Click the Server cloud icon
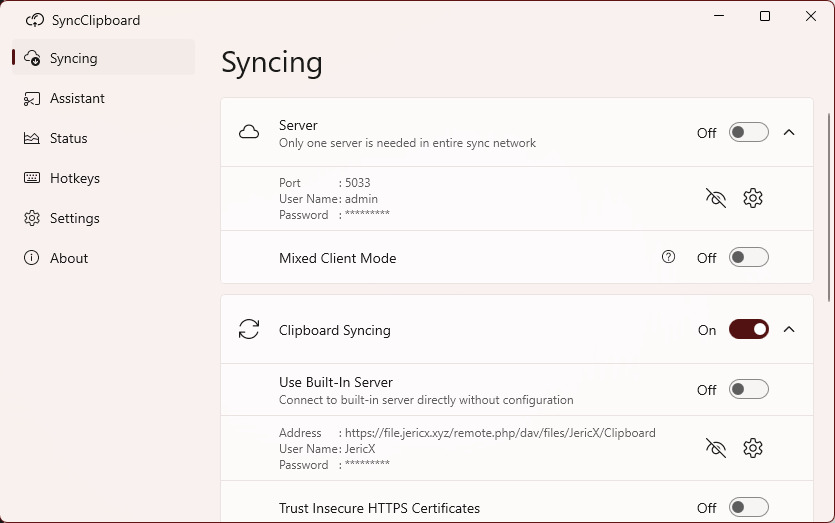This screenshot has width=835, height=523. point(249,132)
